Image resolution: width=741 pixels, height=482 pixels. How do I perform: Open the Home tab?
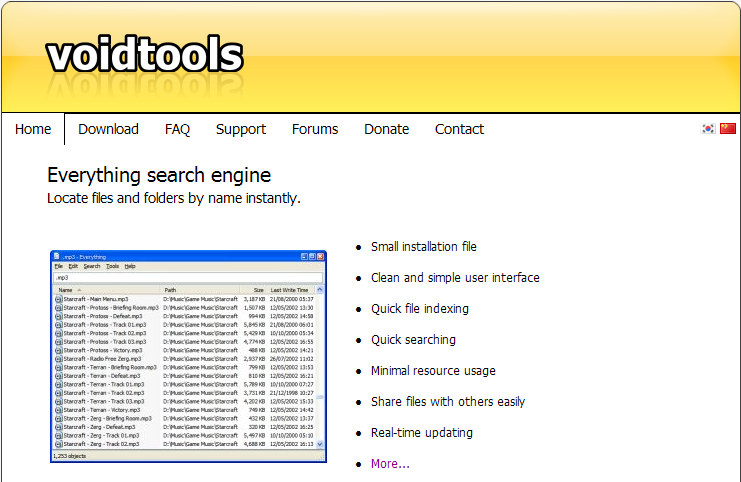point(33,129)
